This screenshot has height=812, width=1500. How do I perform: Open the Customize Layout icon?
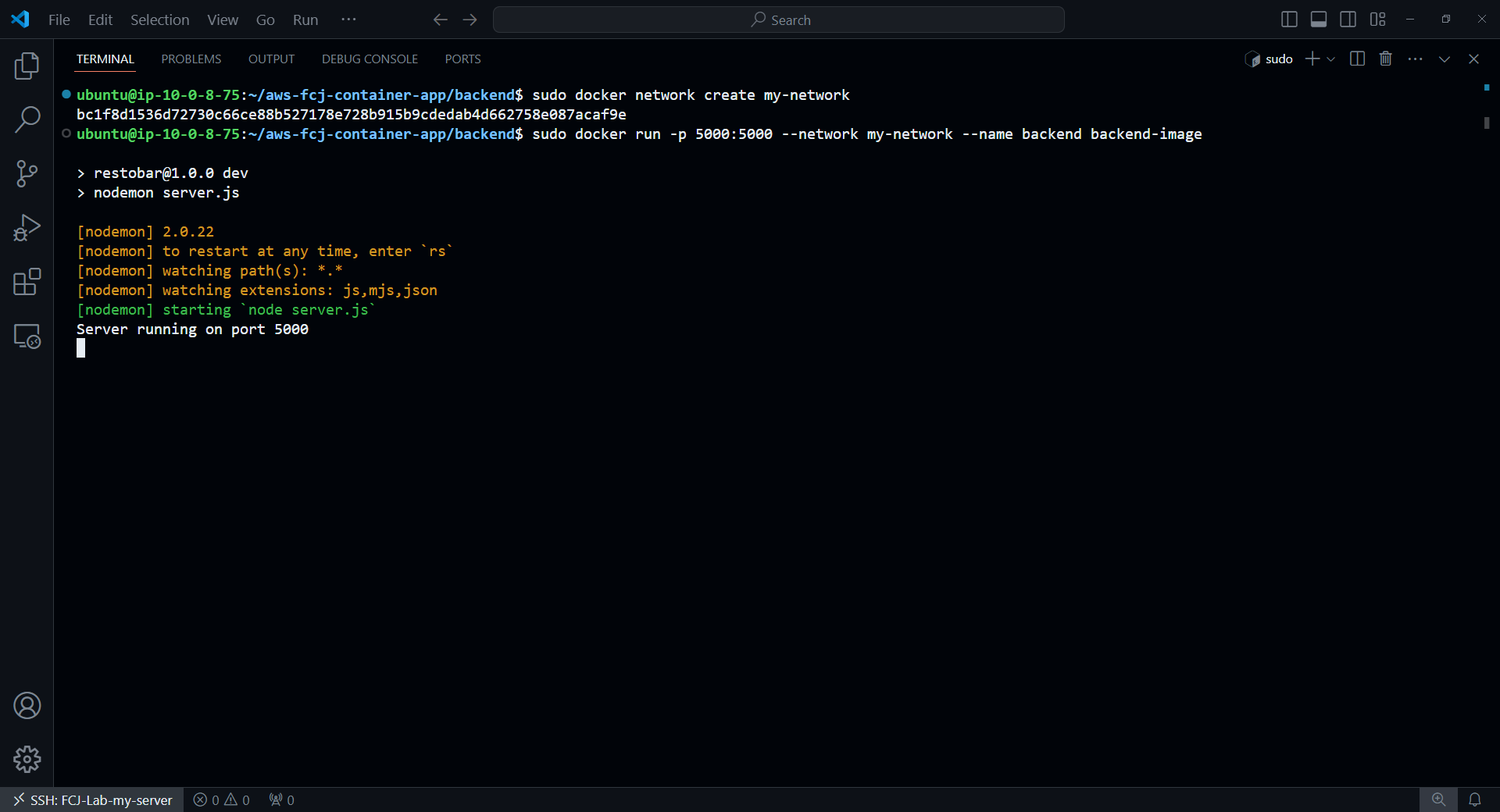point(1377,20)
